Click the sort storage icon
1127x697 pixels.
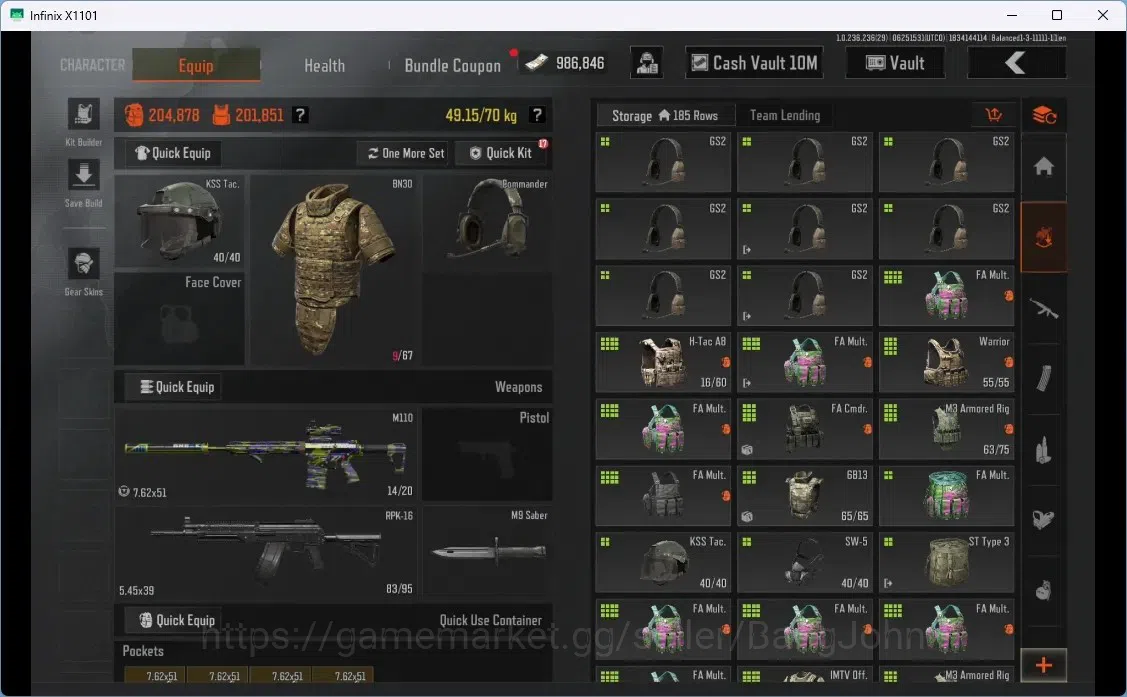click(x=994, y=115)
